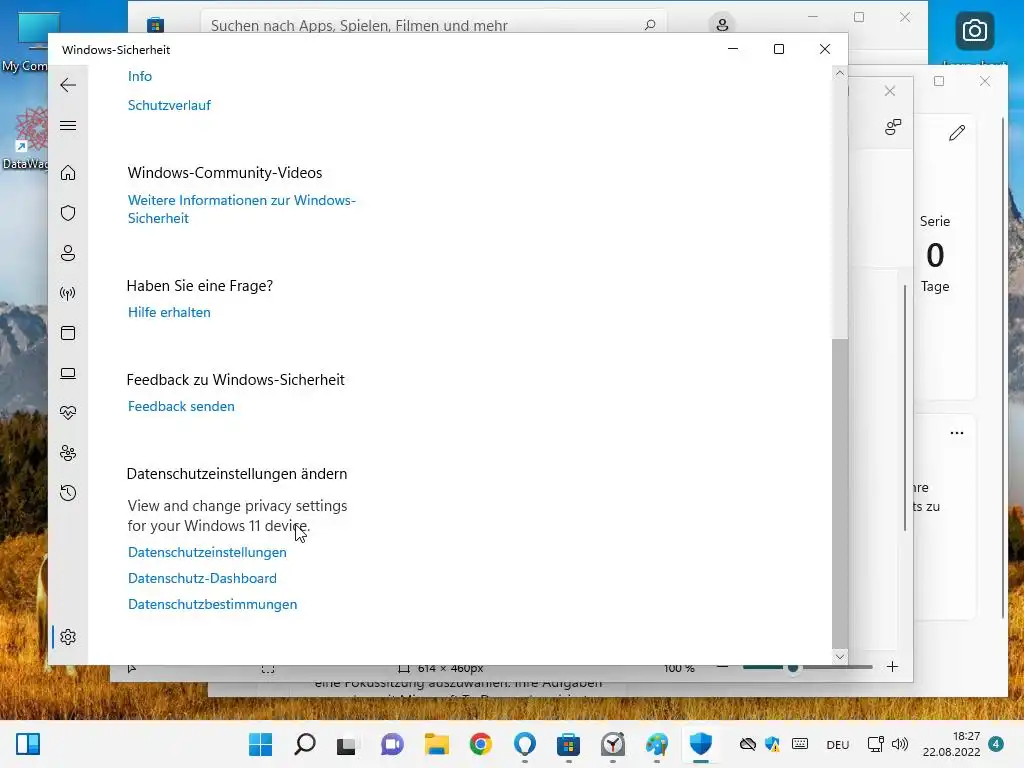Image resolution: width=1024 pixels, height=768 pixels.
Task: Click the Hilfe erhalten link
Action: click(169, 312)
